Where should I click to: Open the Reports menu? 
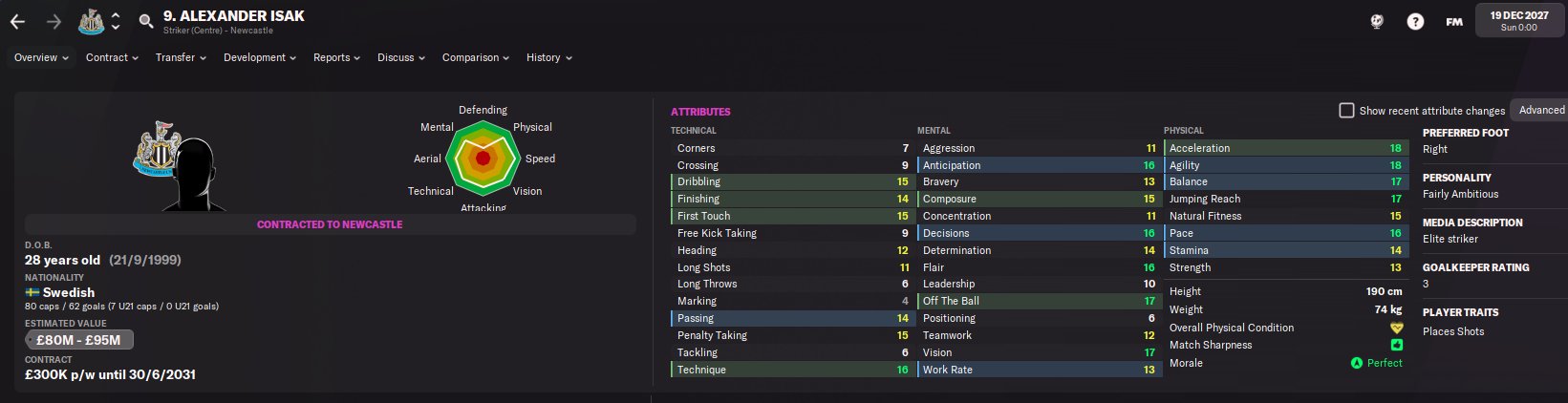point(336,57)
